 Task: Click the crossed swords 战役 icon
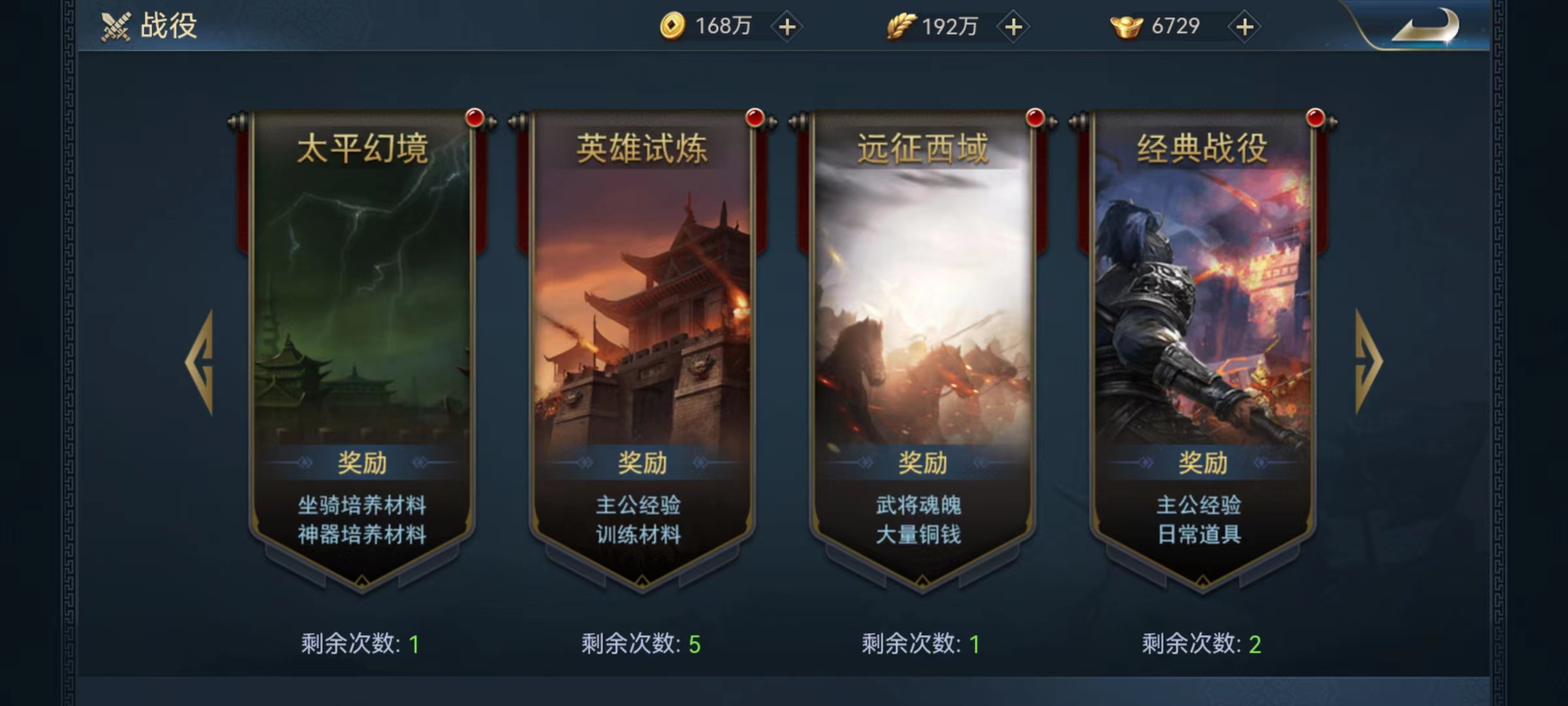pyautogui.click(x=116, y=27)
